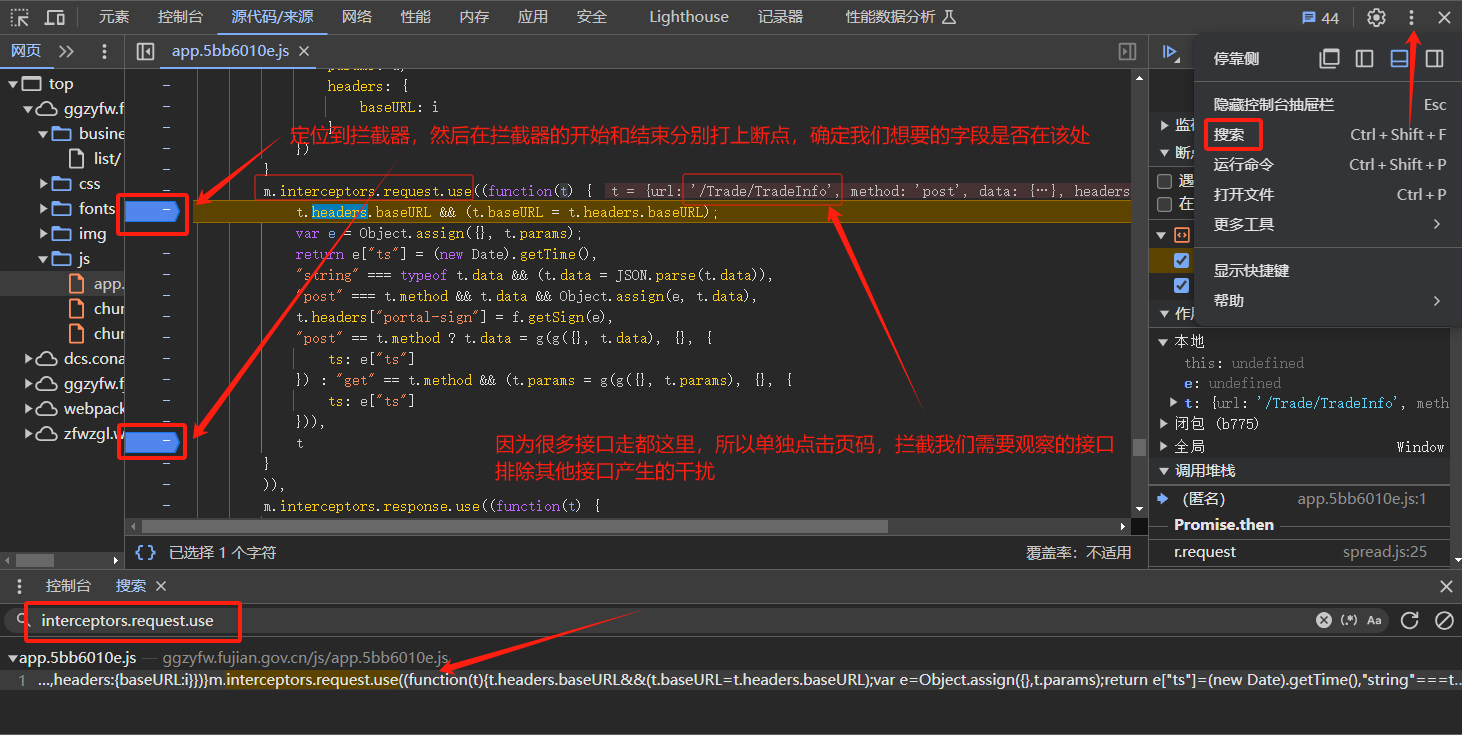Click the horizontal code editor scrollbar

[514, 526]
